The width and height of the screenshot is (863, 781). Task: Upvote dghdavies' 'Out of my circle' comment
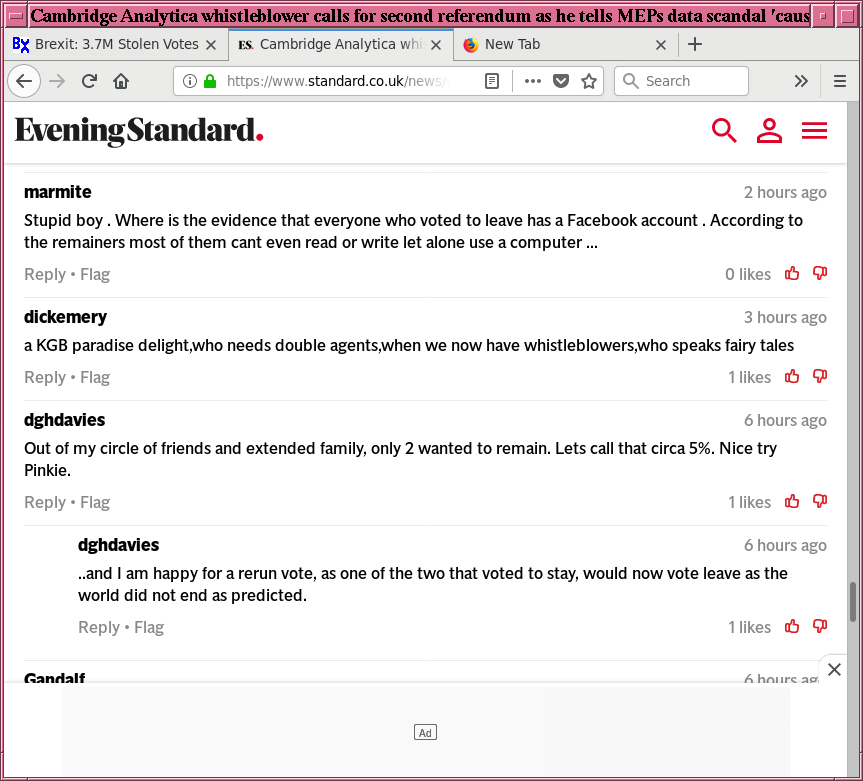pos(792,501)
